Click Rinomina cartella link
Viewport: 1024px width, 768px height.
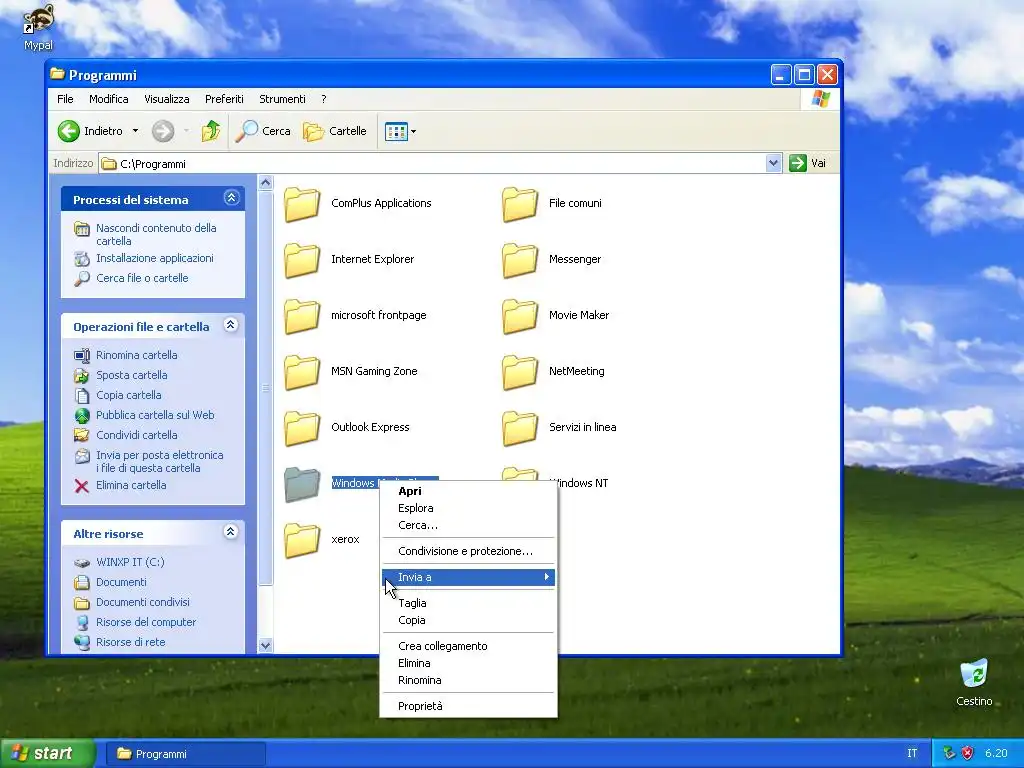(x=136, y=355)
